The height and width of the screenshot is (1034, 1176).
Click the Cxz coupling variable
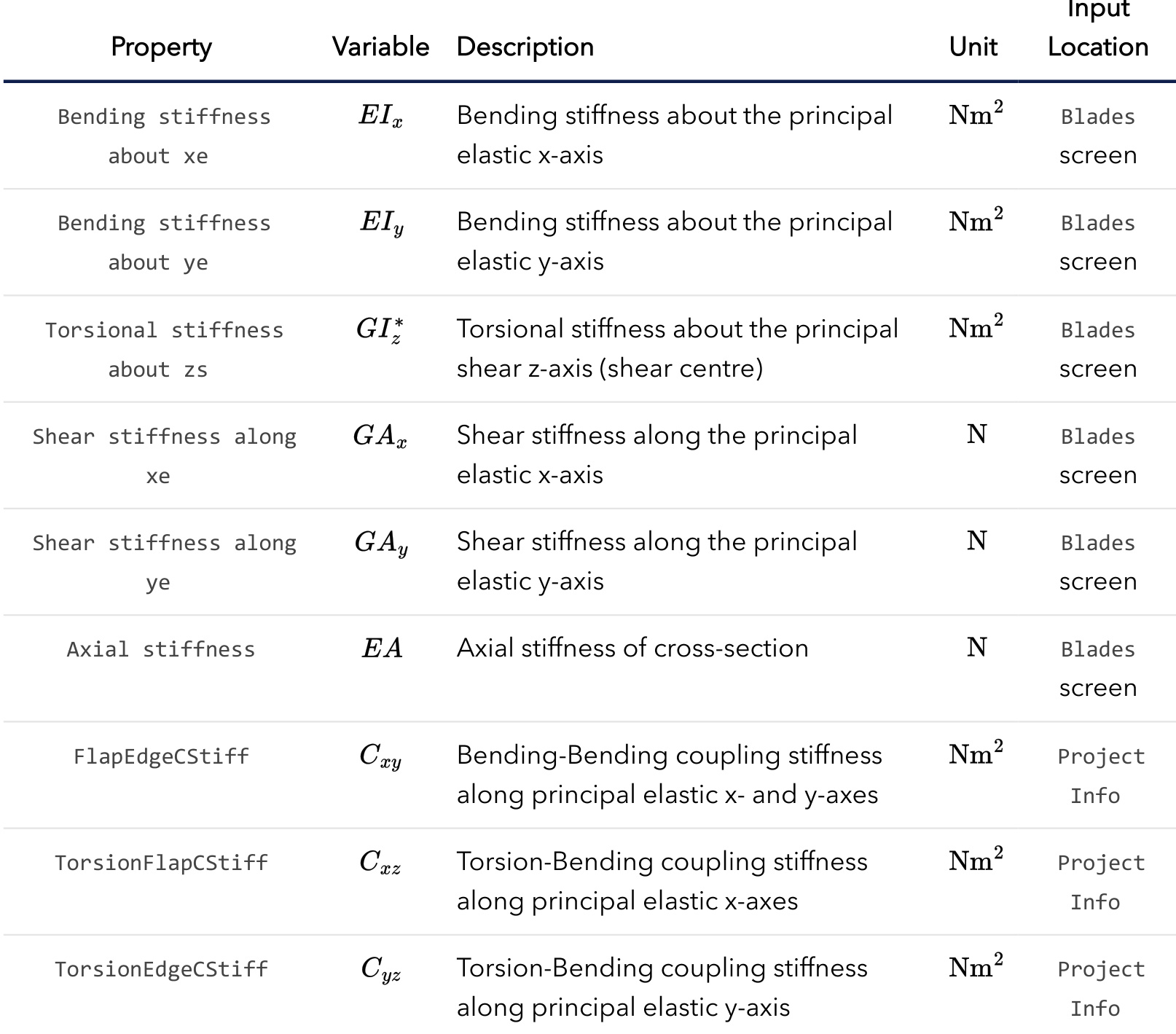(x=380, y=862)
